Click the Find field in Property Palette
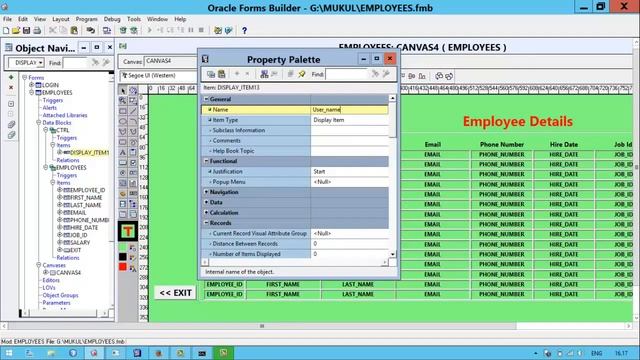Screen dimensions: 640x360 [x=347, y=74]
